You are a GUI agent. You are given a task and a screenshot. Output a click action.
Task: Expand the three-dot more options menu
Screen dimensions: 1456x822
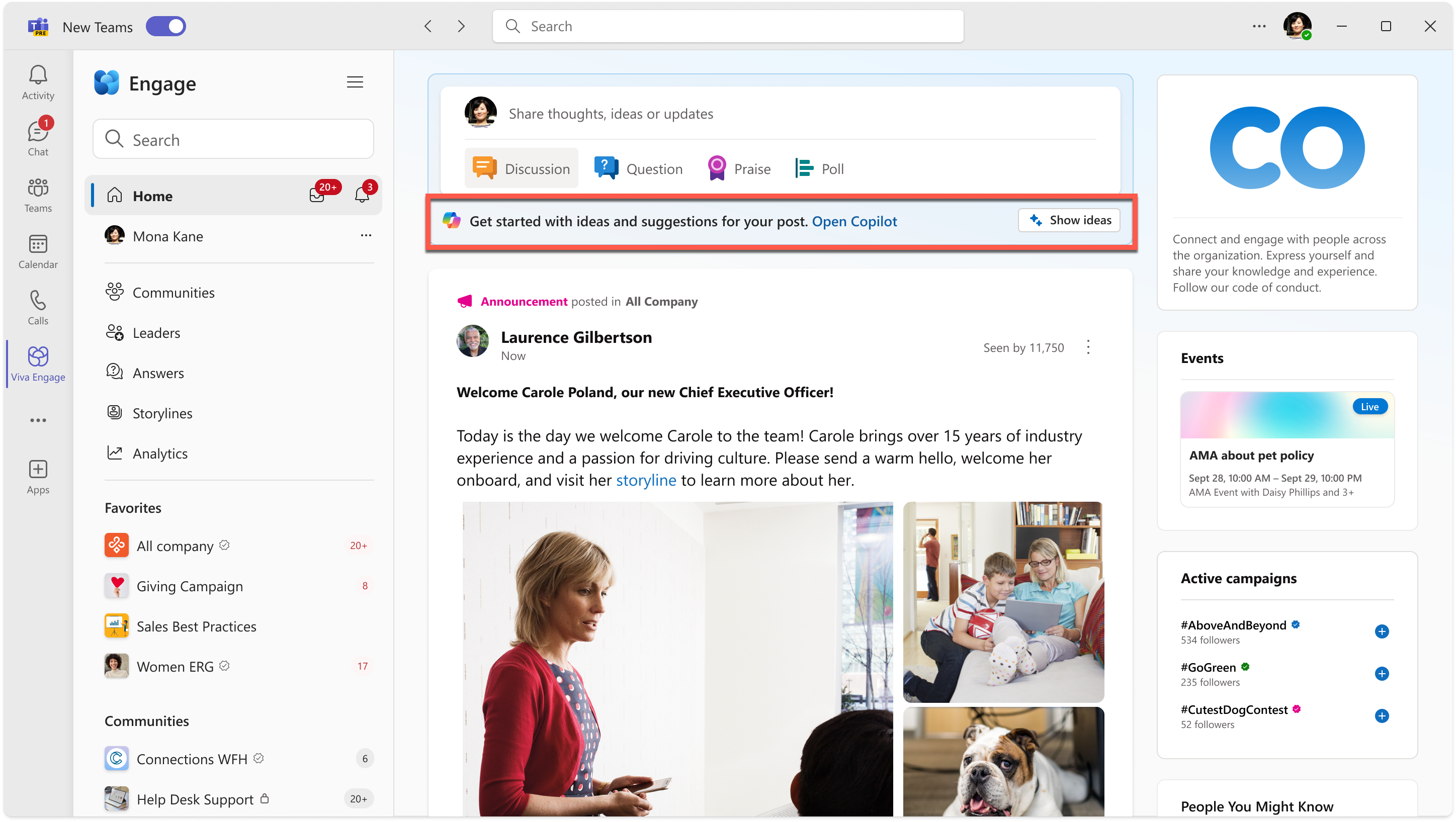pyautogui.click(x=1259, y=27)
